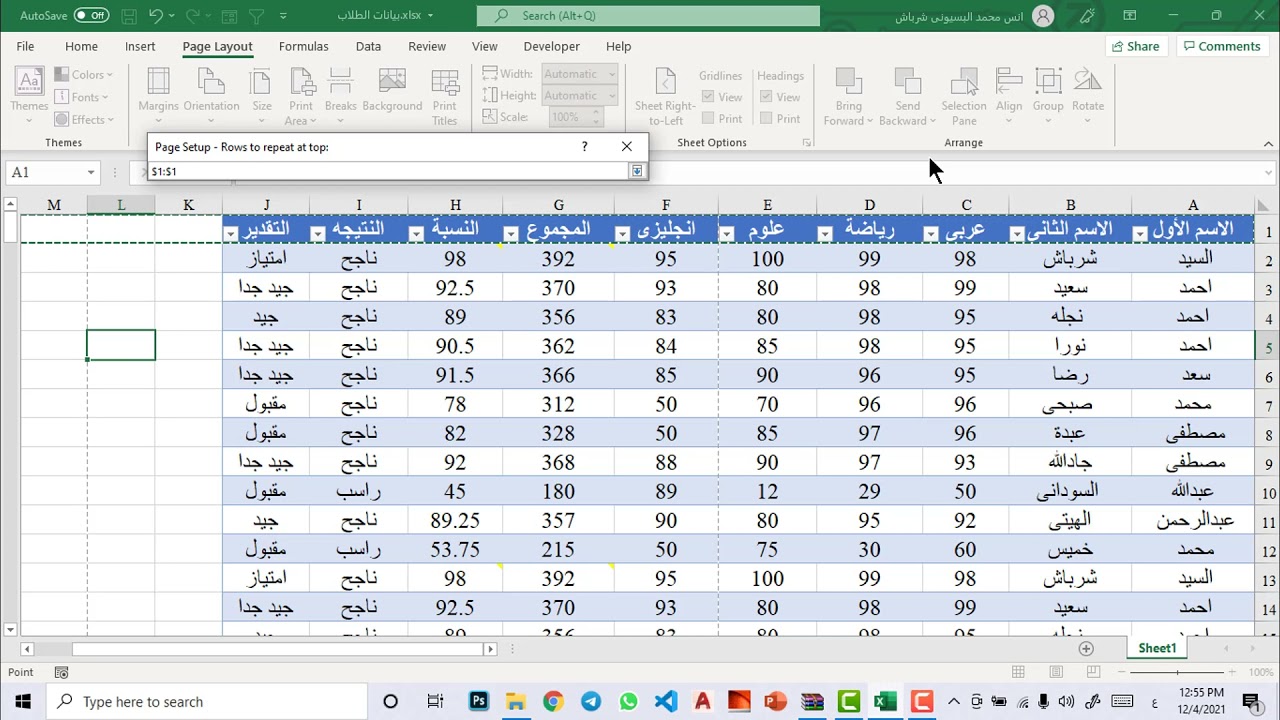Open the Comments button

coord(1221,46)
